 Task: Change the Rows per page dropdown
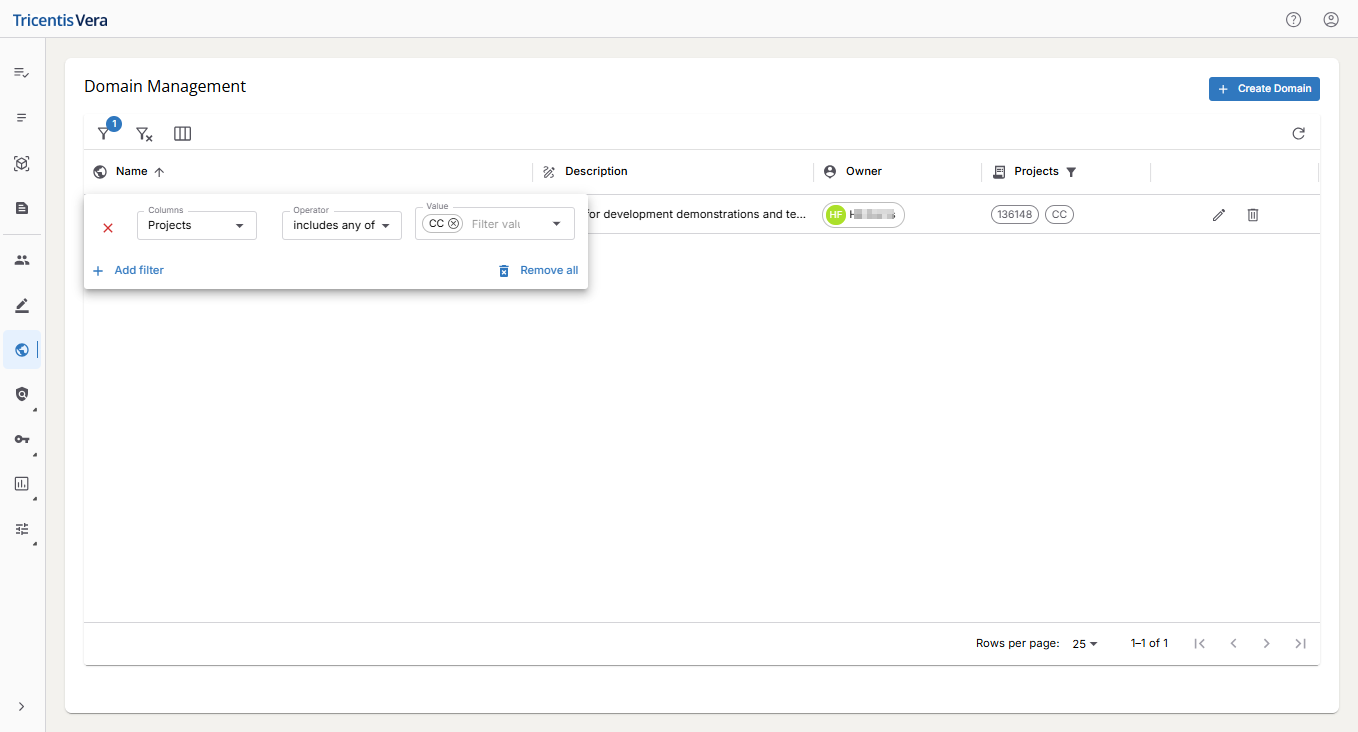coord(1084,644)
